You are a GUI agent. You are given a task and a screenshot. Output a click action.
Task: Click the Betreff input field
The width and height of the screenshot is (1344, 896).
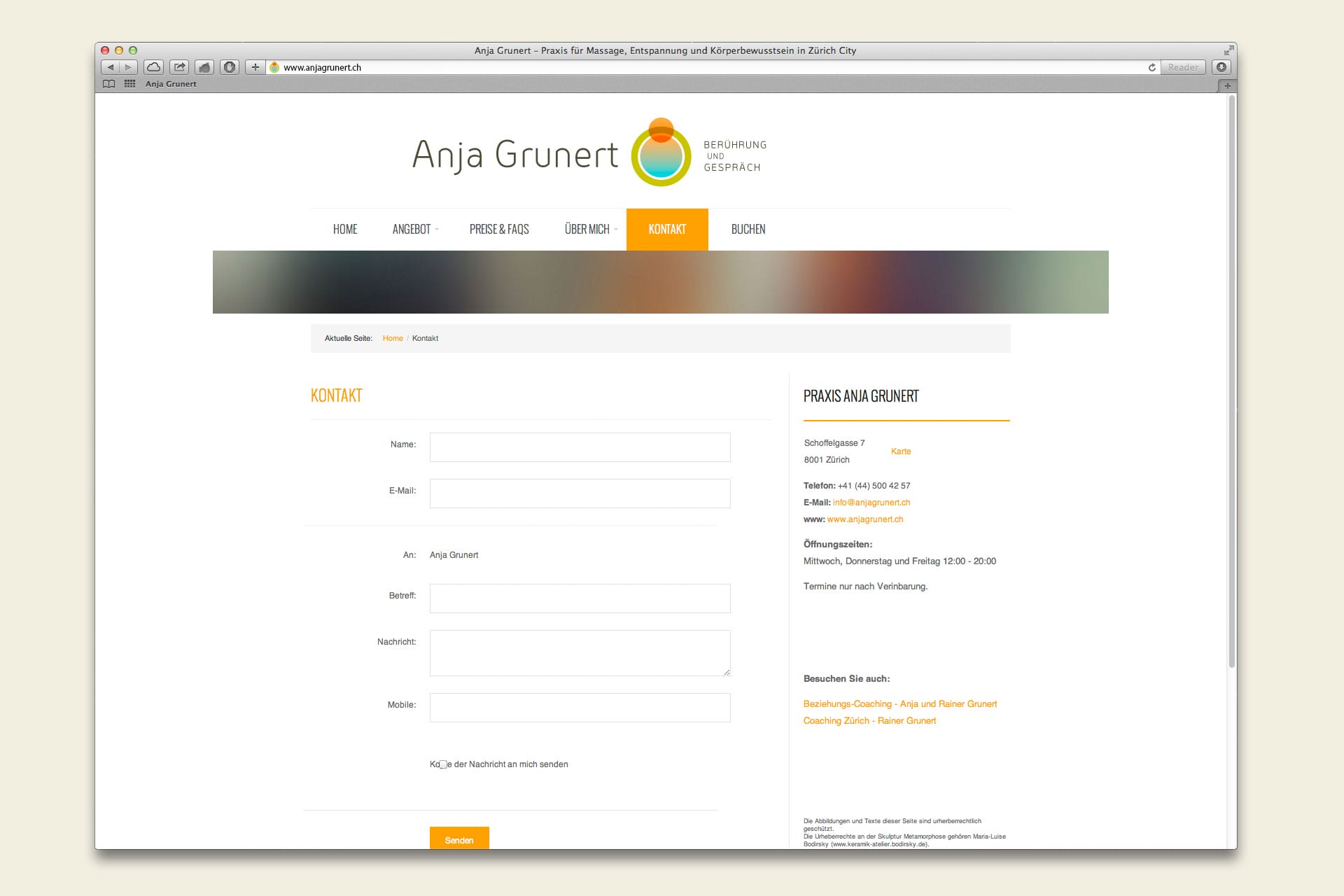click(x=580, y=598)
